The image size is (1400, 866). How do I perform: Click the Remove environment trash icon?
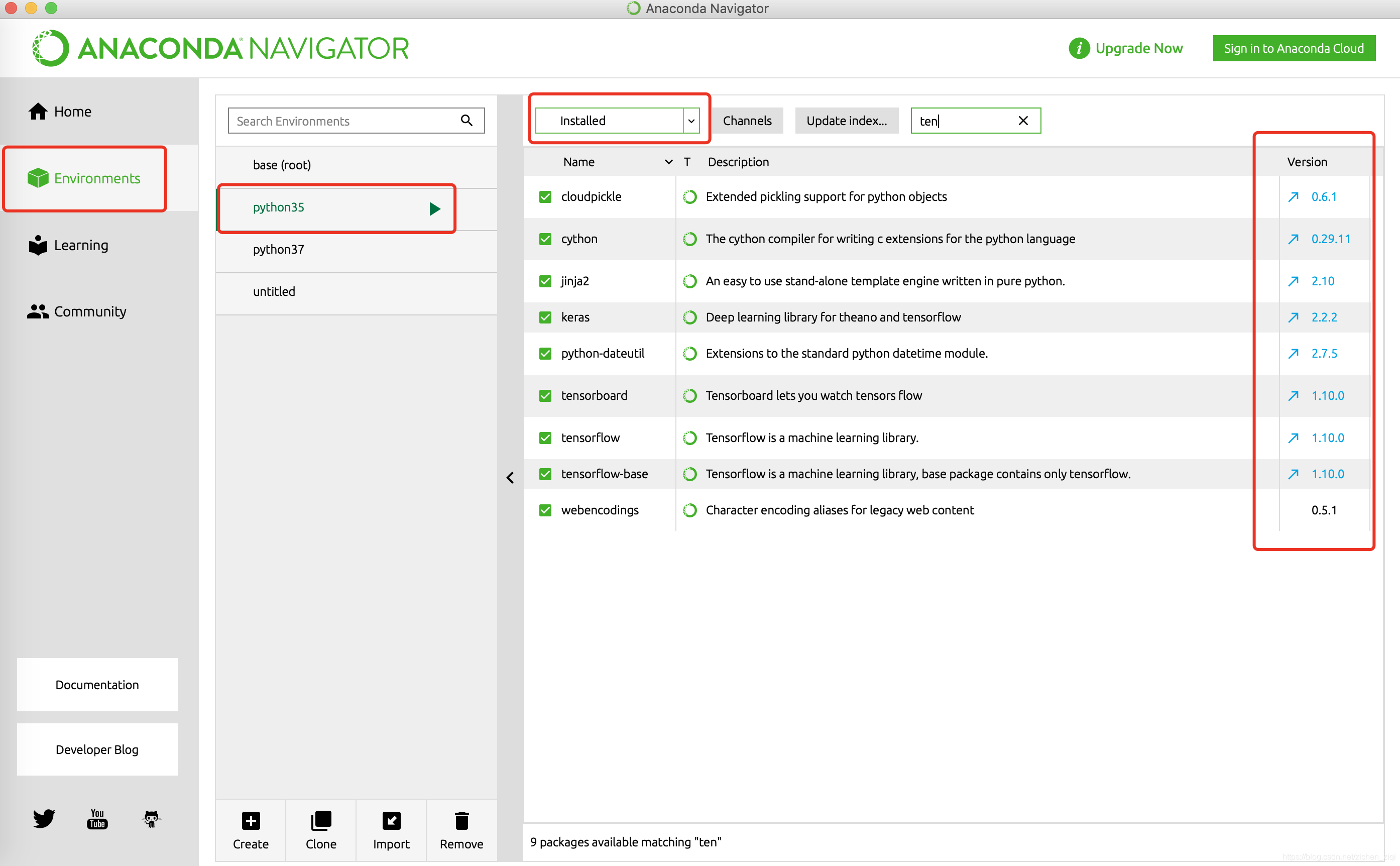pyautogui.click(x=461, y=820)
